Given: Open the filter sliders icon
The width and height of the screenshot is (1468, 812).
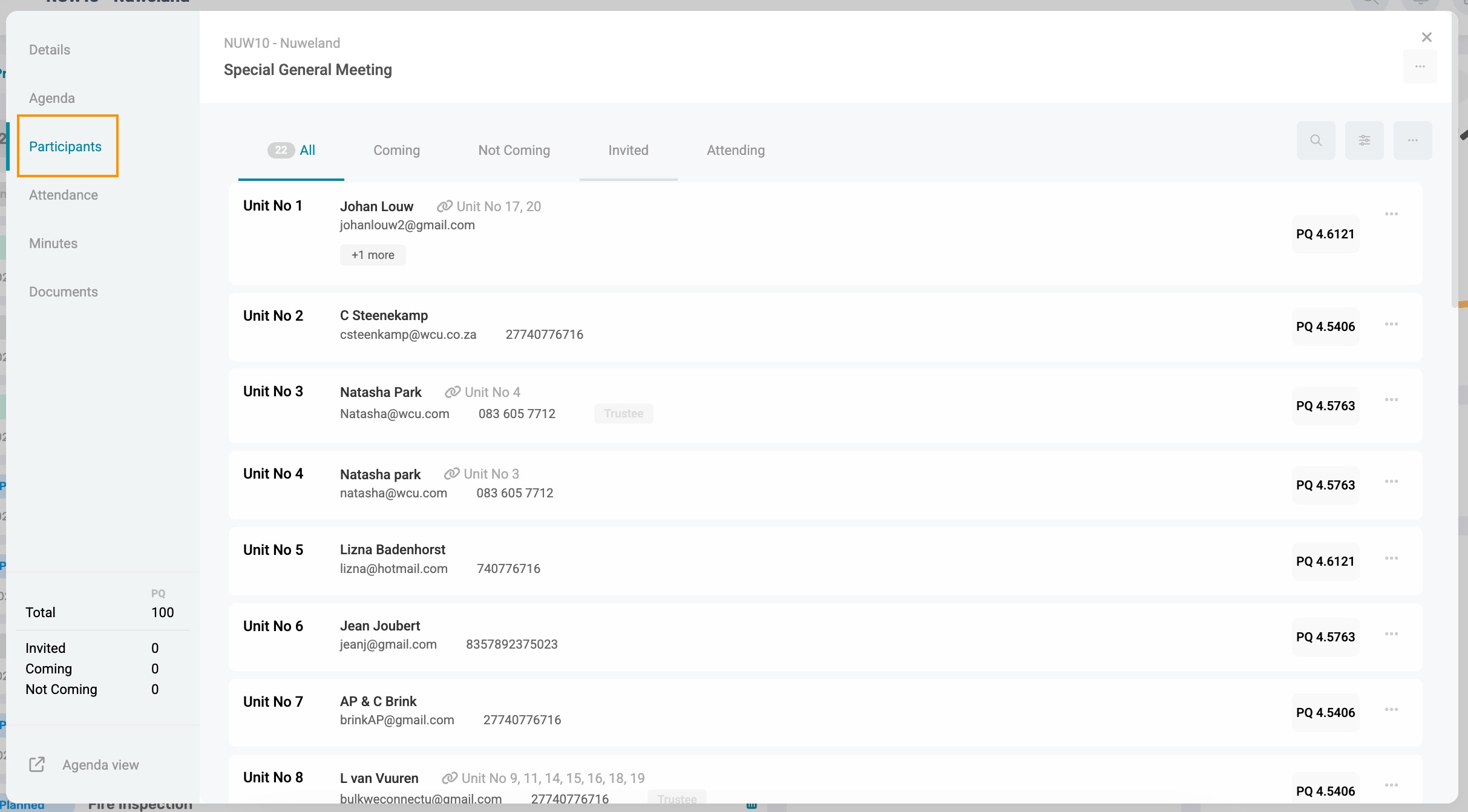Looking at the screenshot, I should tap(1364, 140).
